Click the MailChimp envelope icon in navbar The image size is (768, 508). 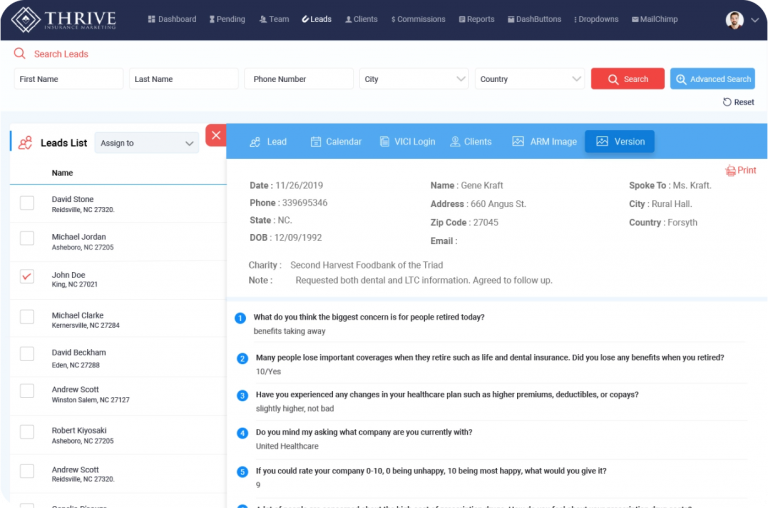click(635, 19)
